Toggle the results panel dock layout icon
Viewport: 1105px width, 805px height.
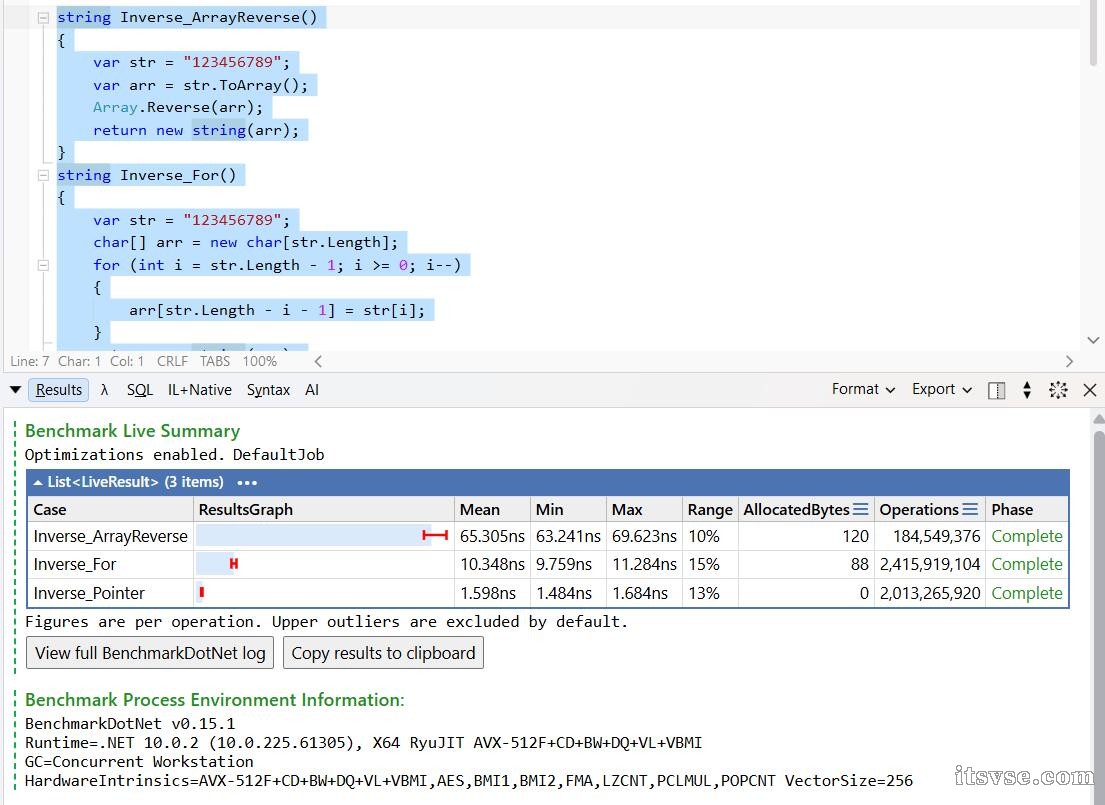[x=996, y=391]
